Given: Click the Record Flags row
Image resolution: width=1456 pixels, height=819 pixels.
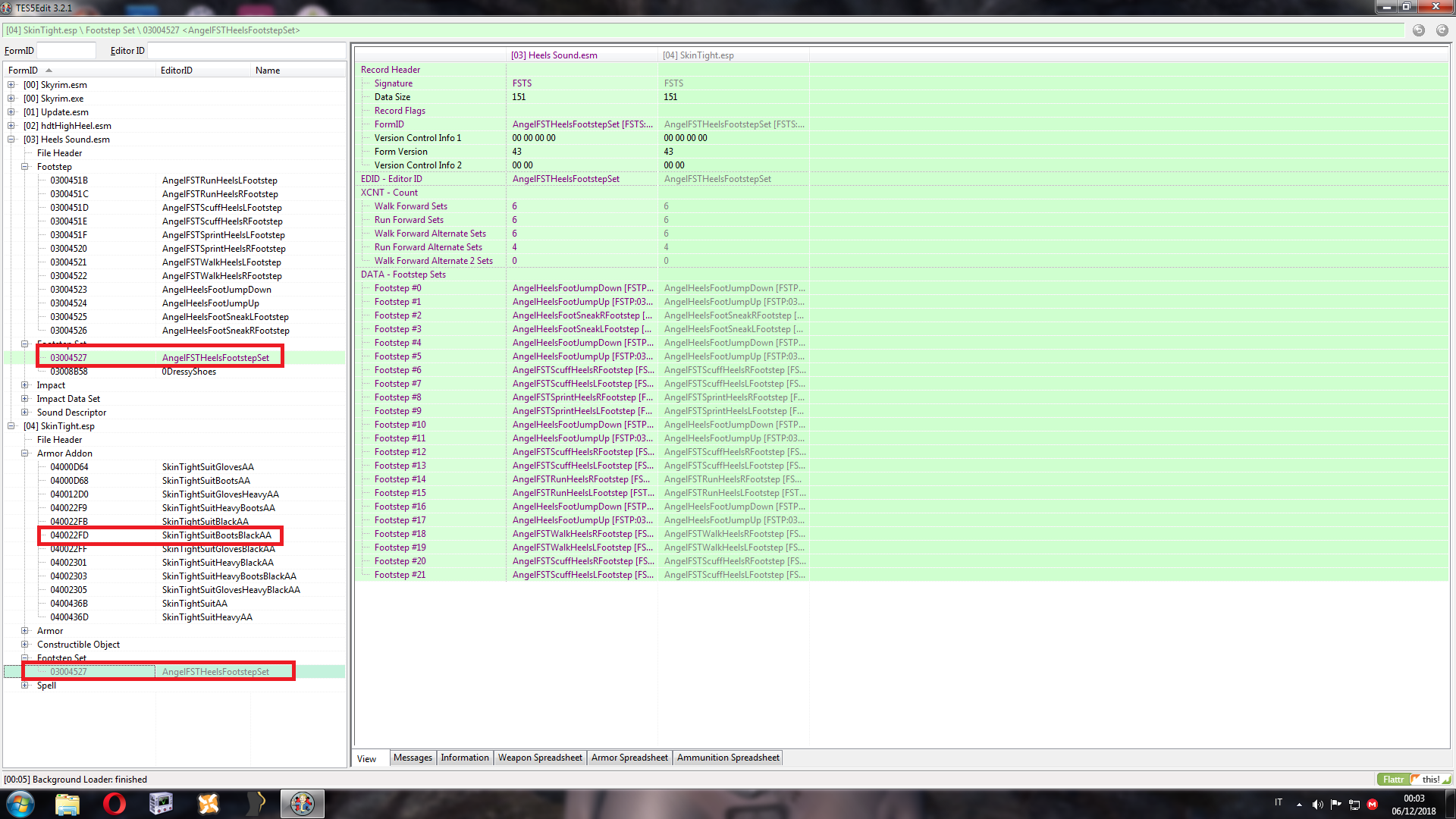Looking at the screenshot, I should coord(901,111).
